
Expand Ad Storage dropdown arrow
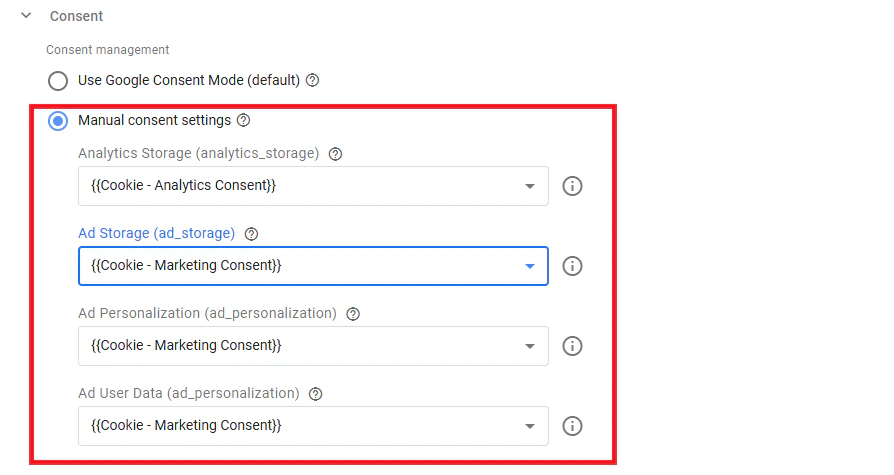[x=530, y=266]
